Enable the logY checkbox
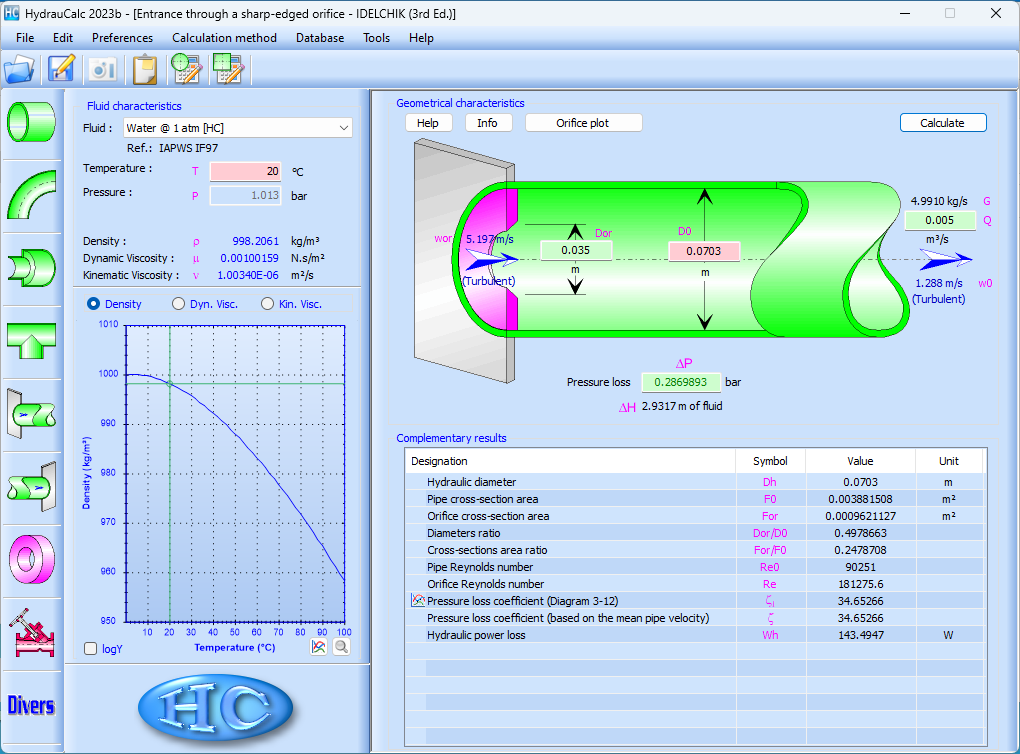The height and width of the screenshot is (754, 1020). point(91,649)
